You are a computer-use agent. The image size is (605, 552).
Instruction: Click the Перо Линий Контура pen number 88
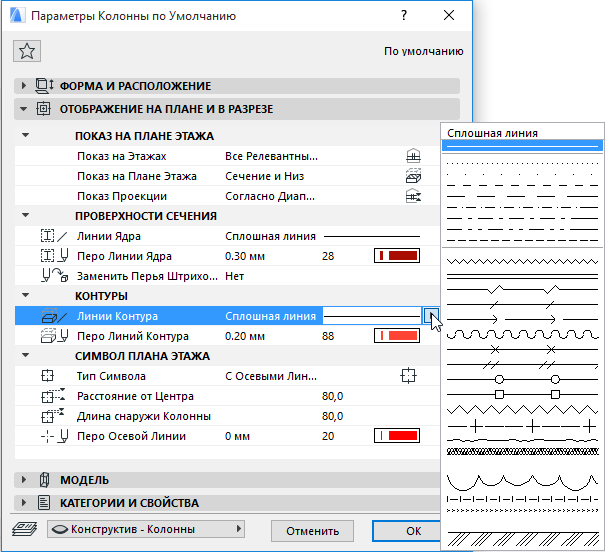coord(328,336)
